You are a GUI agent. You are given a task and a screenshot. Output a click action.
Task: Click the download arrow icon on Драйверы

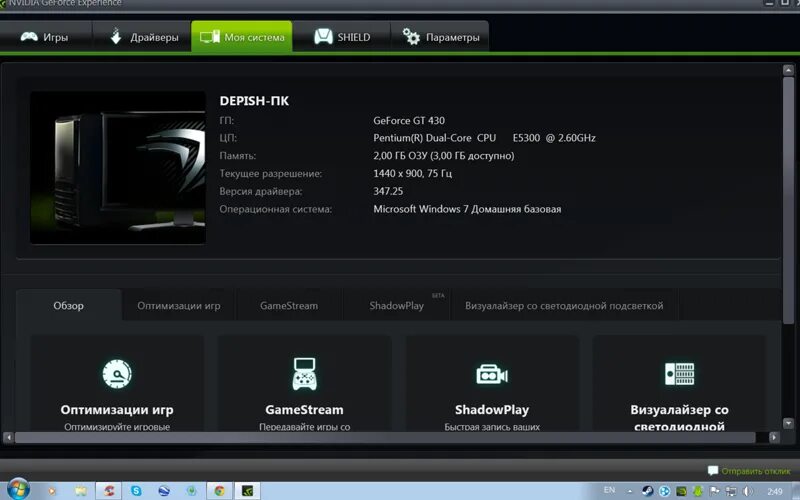[x=116, y=36]
